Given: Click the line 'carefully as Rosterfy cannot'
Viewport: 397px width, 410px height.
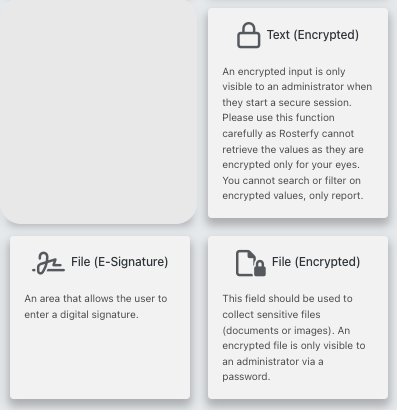Looking at the screenshot, I should 288,133.
